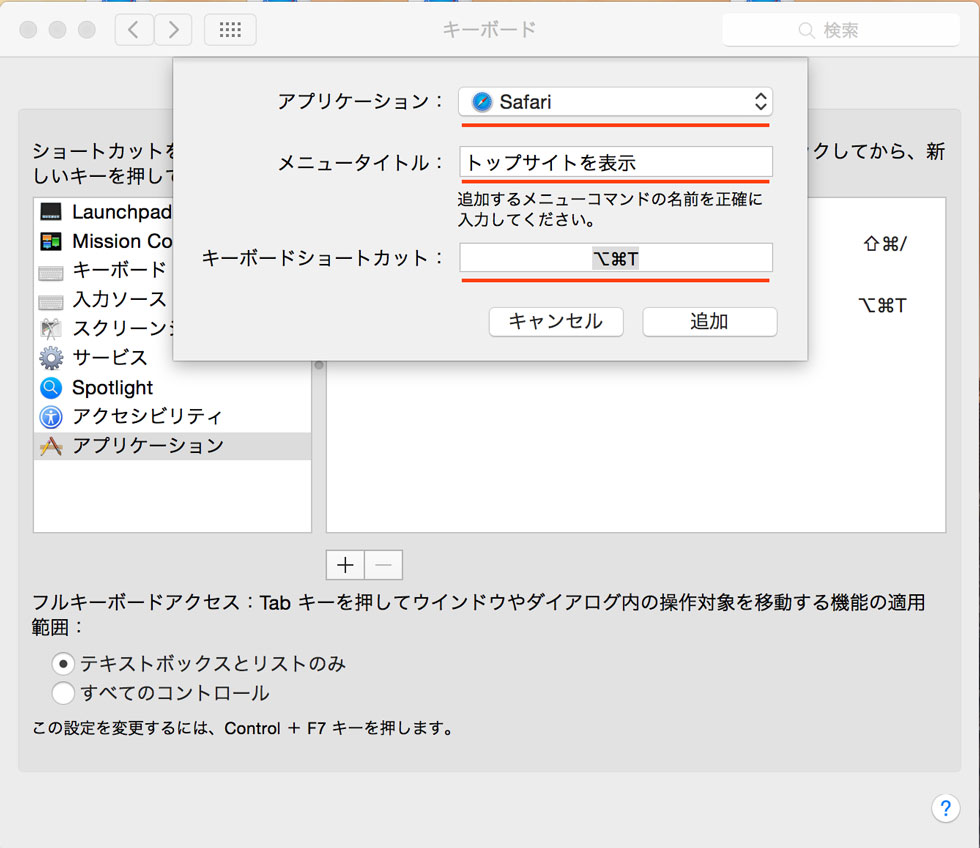Viewport: 980px width, 848px height.
Task: Select 入力ソース in the category list
Action: pyautogui.click(x=119, y=300)
